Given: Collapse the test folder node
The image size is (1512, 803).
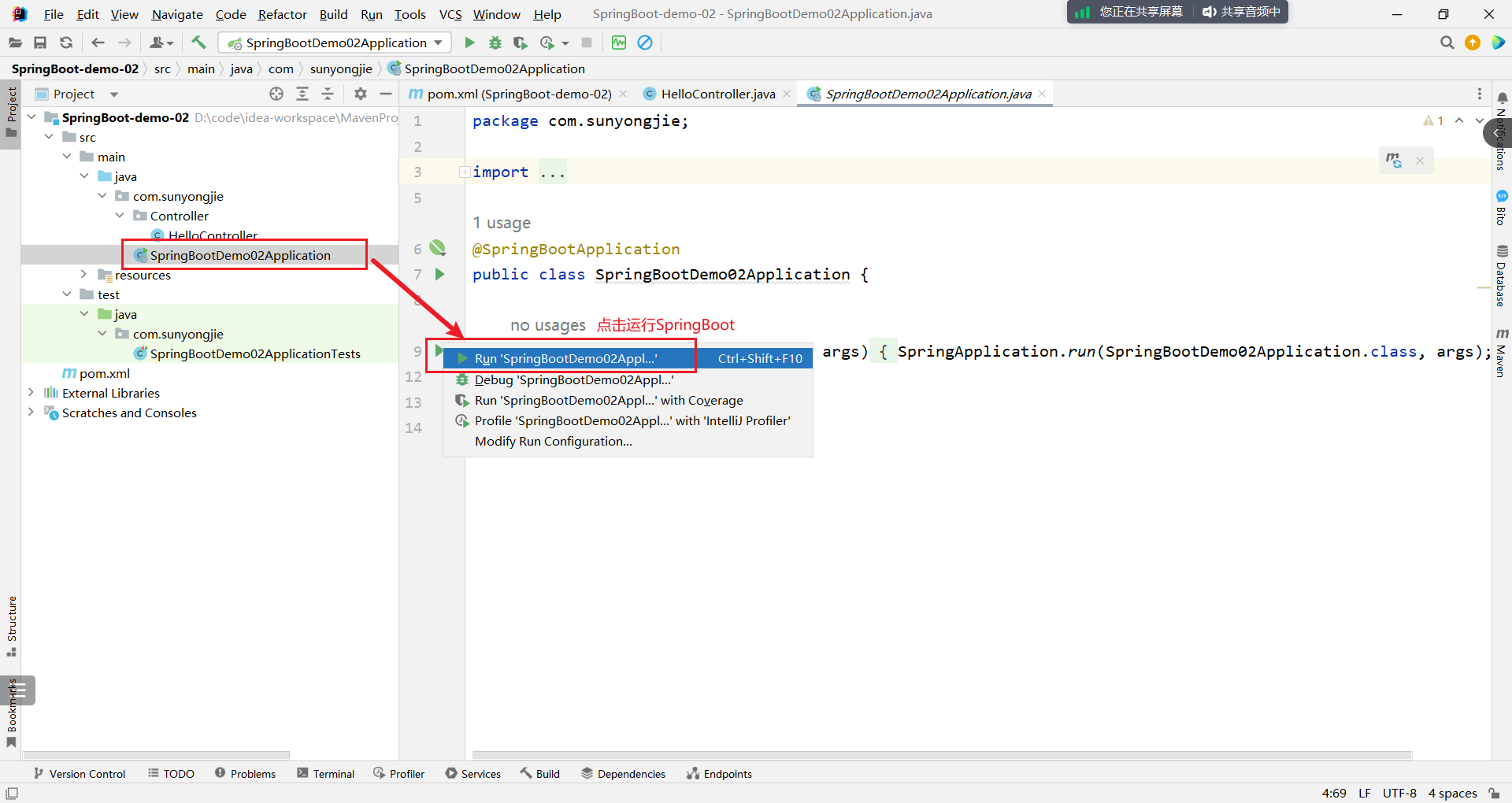Looking at the screenshot, I should (67, 294).
